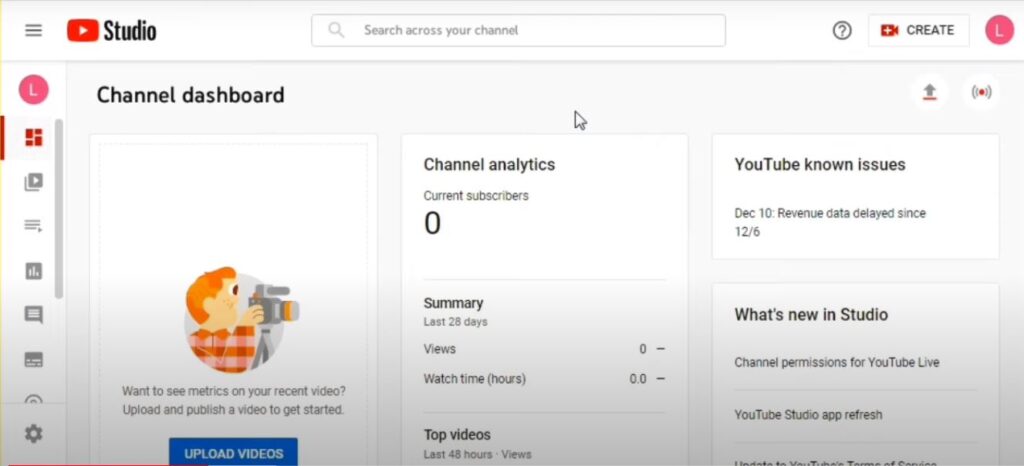This screenshot has width=1024, height=466.
Task: Open the Subtitles sidebar icon
Action: 33,360
